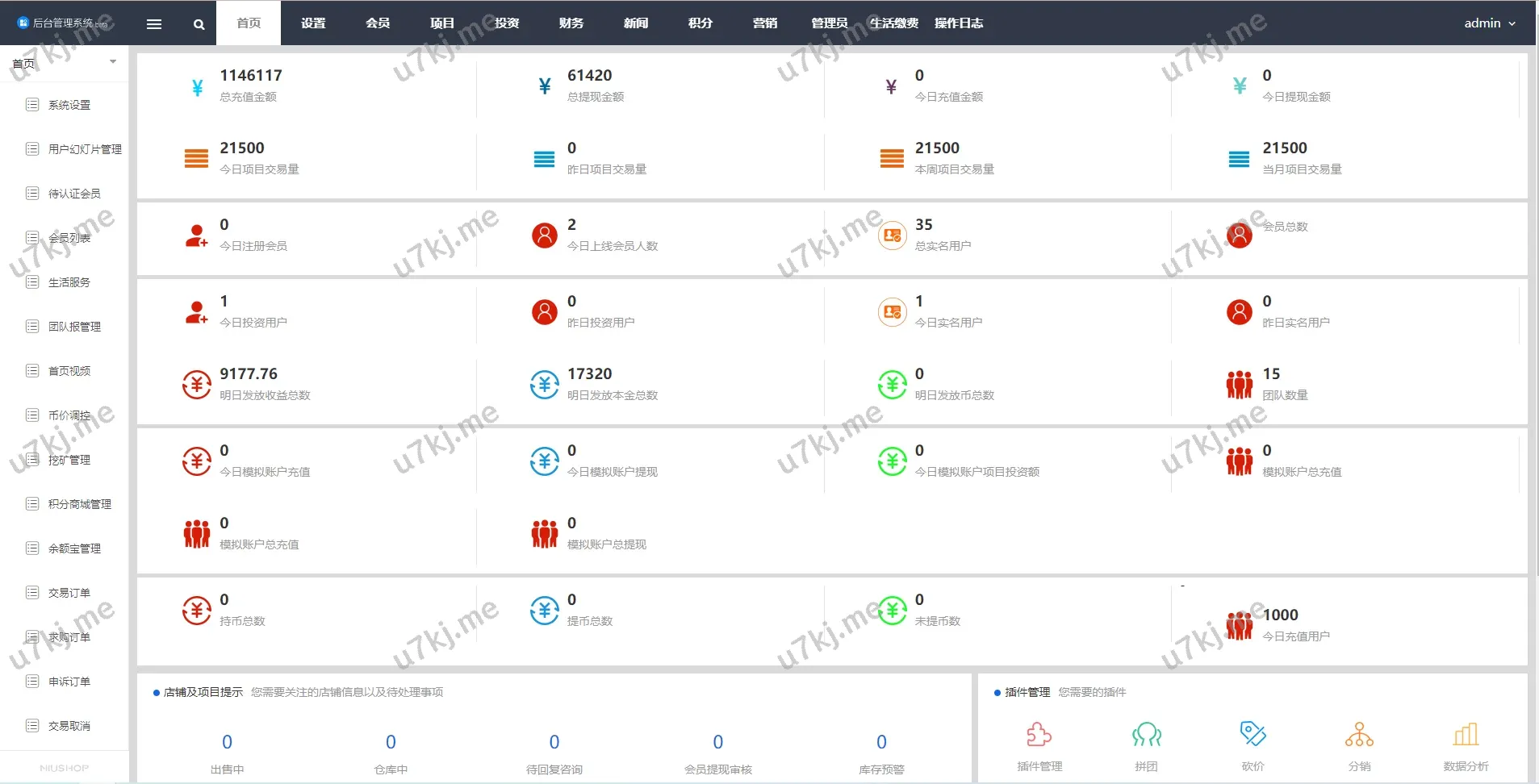
Task: Open the 财务 top navigation tab
Action: pos(571,23)
